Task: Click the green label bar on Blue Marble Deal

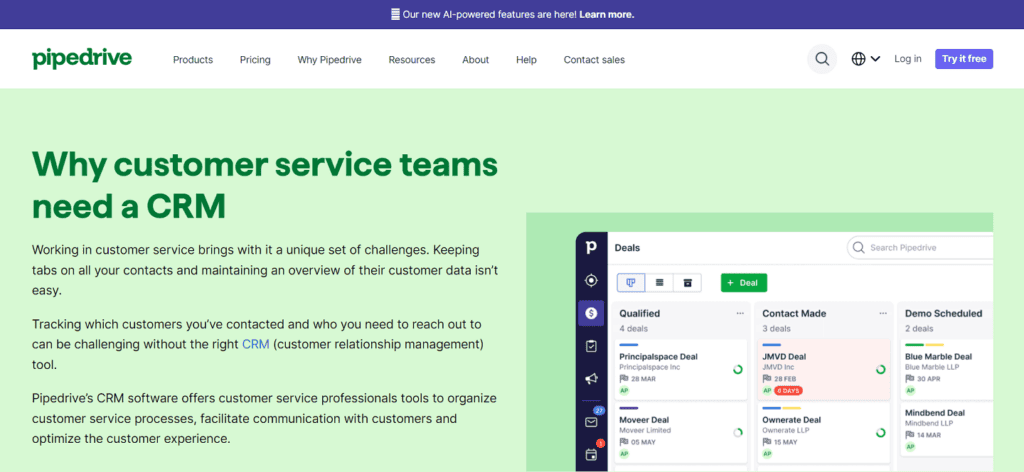Action: tap(914, 345)
